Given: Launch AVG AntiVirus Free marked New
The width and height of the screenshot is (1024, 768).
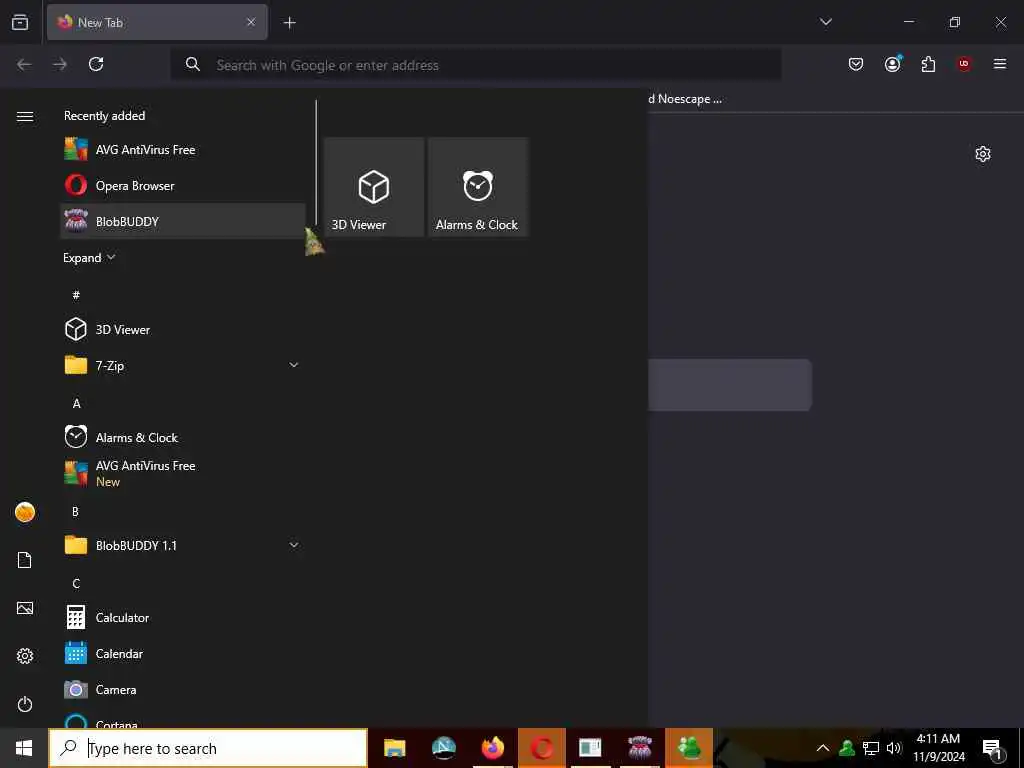Looking at the screenshot, I should coord(182,473).
